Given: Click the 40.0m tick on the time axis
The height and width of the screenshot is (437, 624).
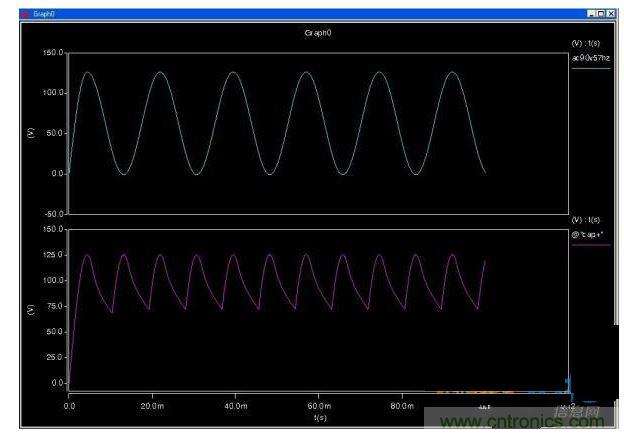Looking at the screenshot, I should tap(235, 408).
